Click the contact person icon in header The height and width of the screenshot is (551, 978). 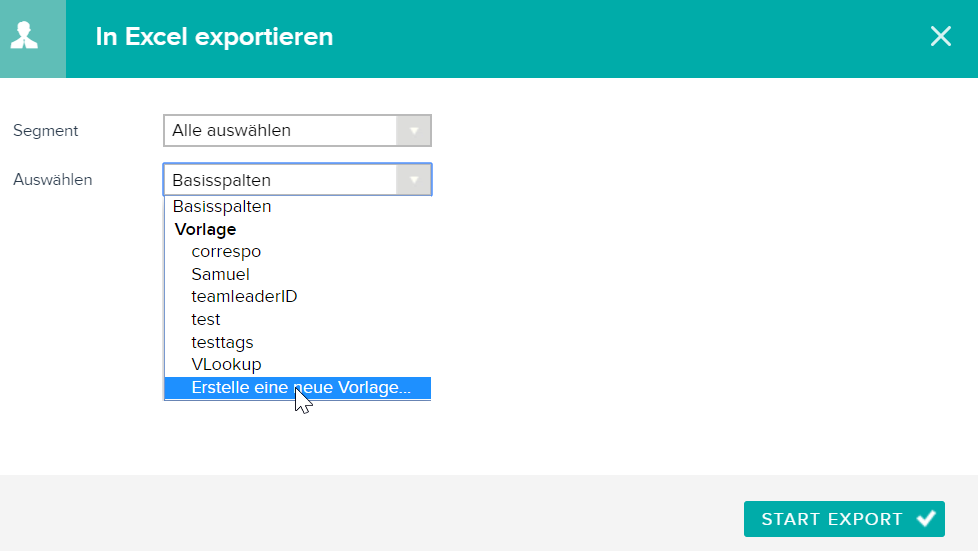pos(24,36)
